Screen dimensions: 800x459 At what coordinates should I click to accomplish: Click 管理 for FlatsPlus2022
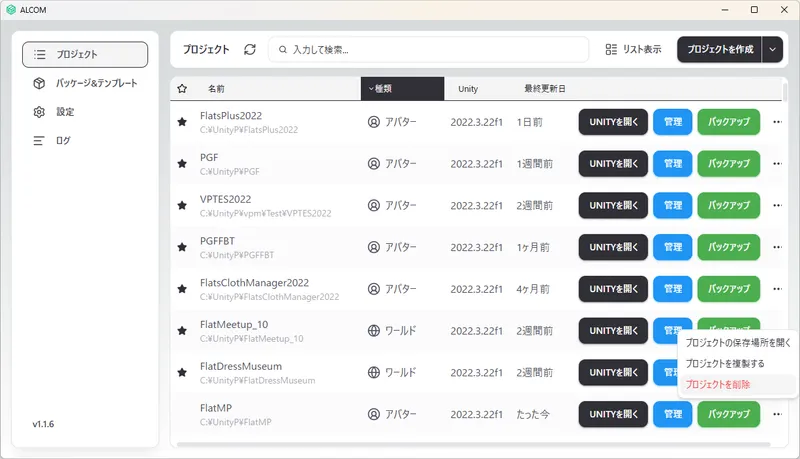pyautogui.click(x=672, y=122)
